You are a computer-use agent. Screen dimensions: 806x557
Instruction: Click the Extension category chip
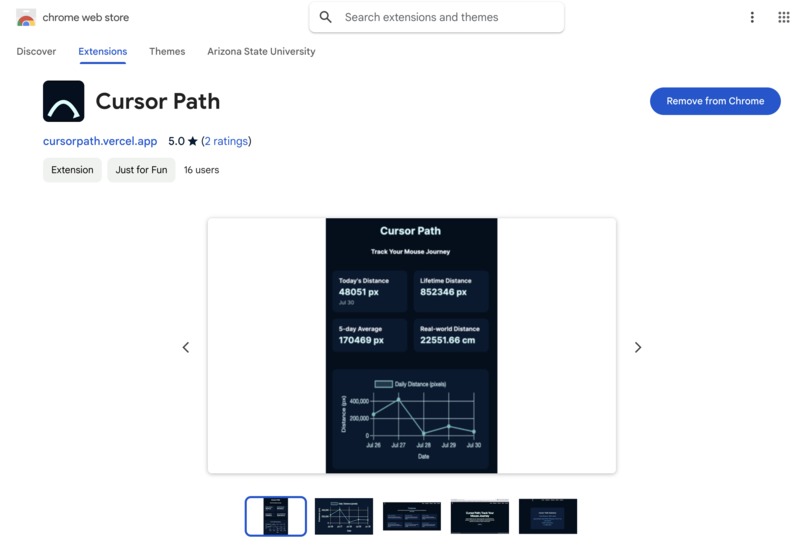click(x=72, y=170)
